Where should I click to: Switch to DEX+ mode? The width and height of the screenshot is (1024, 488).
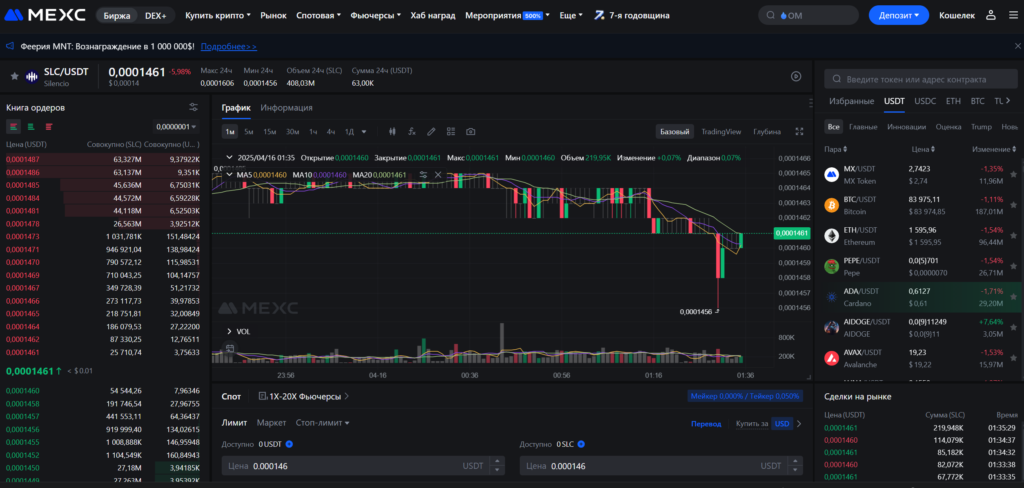[155, 15]
